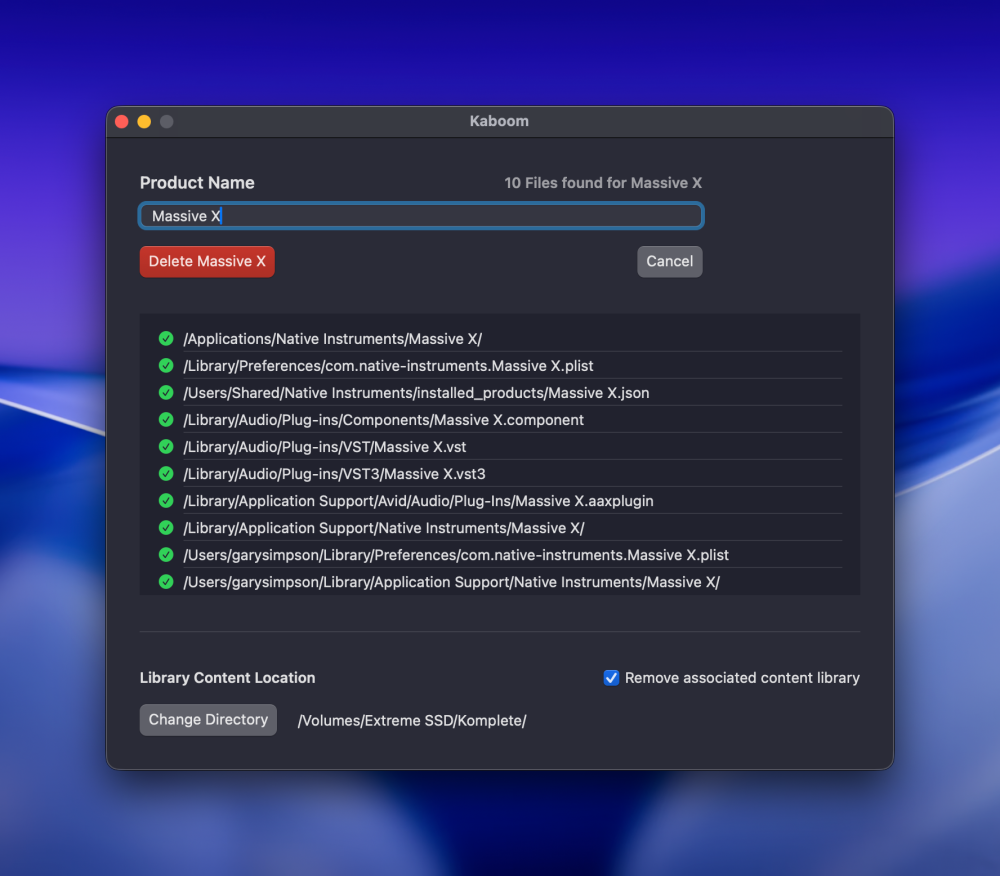The height and width of the screenshot is (876, 1000).
Task: Select the Components/Massive X.component path
Action: tap(383, 420)
